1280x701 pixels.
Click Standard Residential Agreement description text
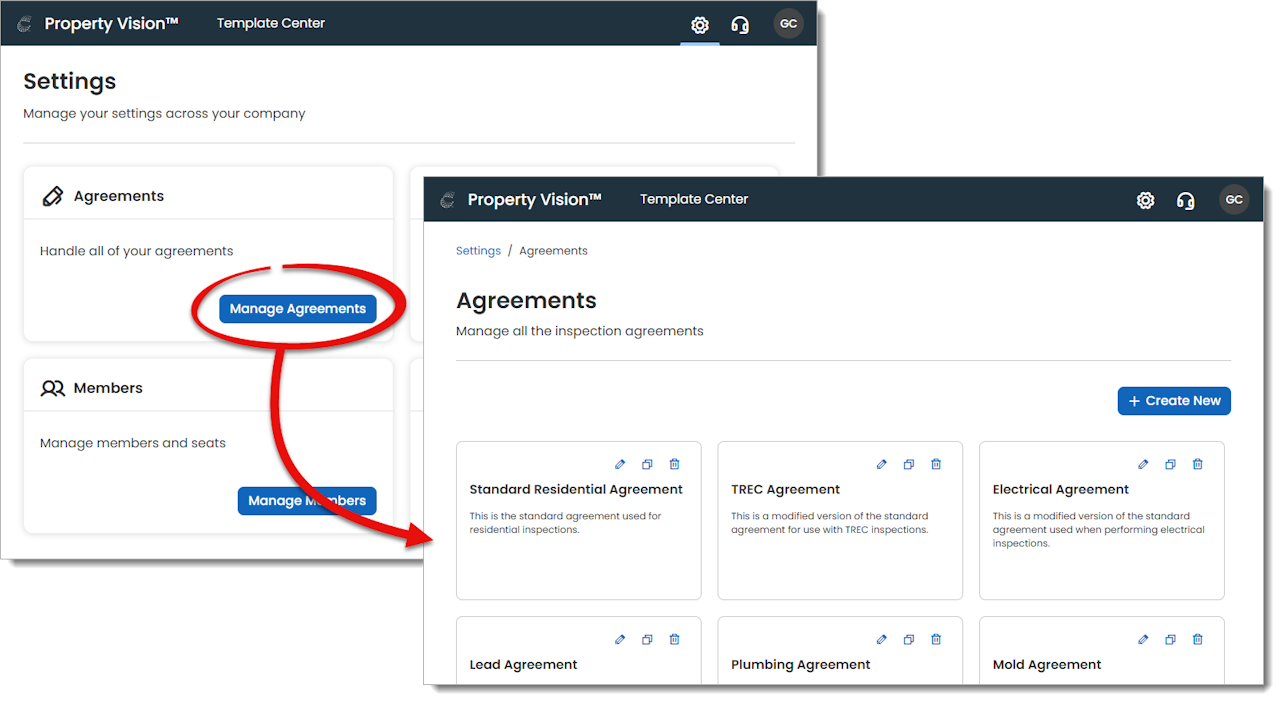pos(566,523)
